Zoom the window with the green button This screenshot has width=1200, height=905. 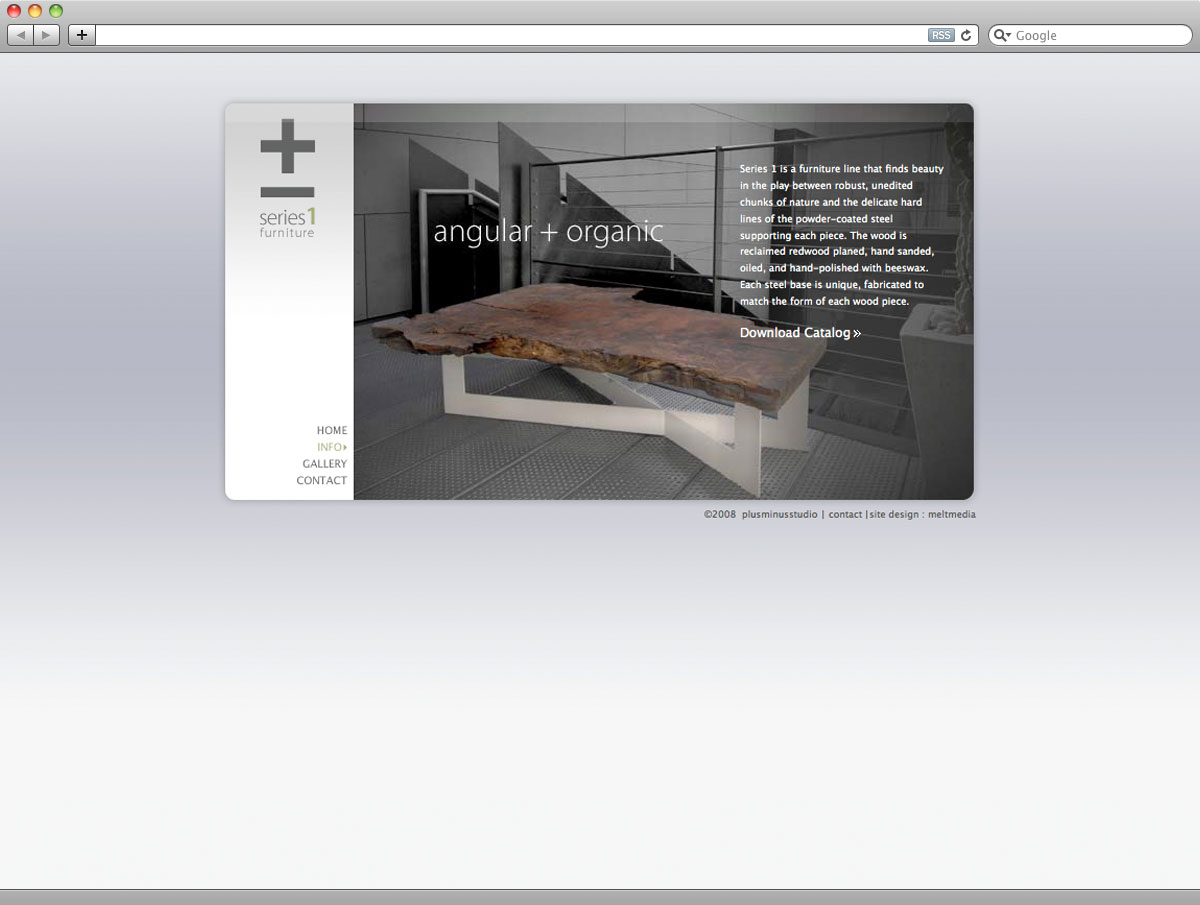(x=56, y=11)
